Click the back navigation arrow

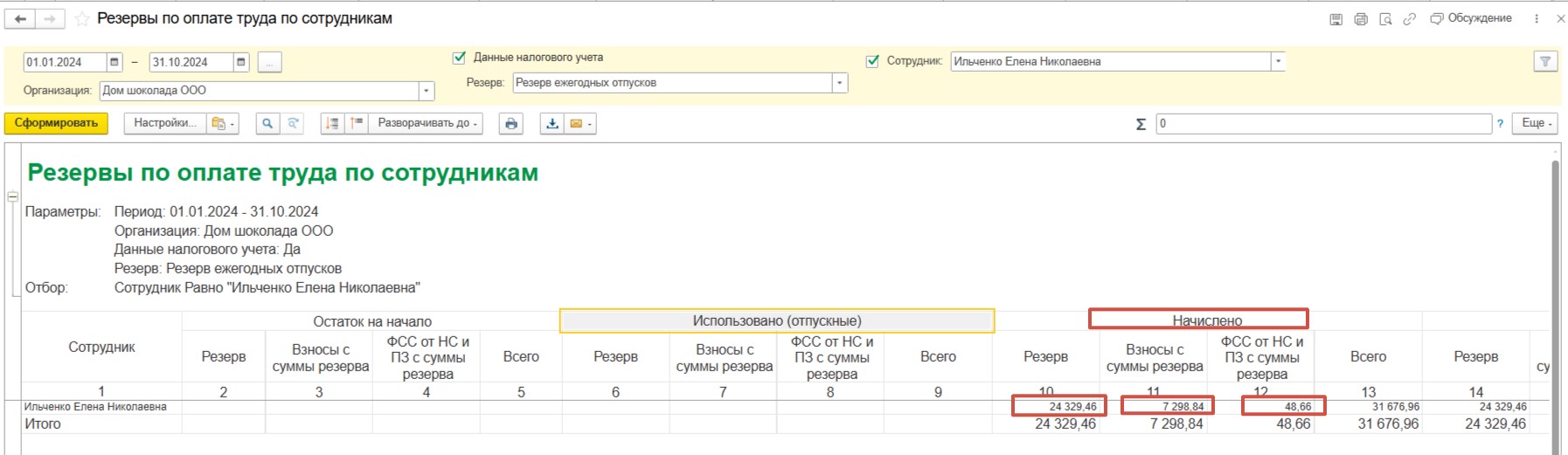[20, 18]
